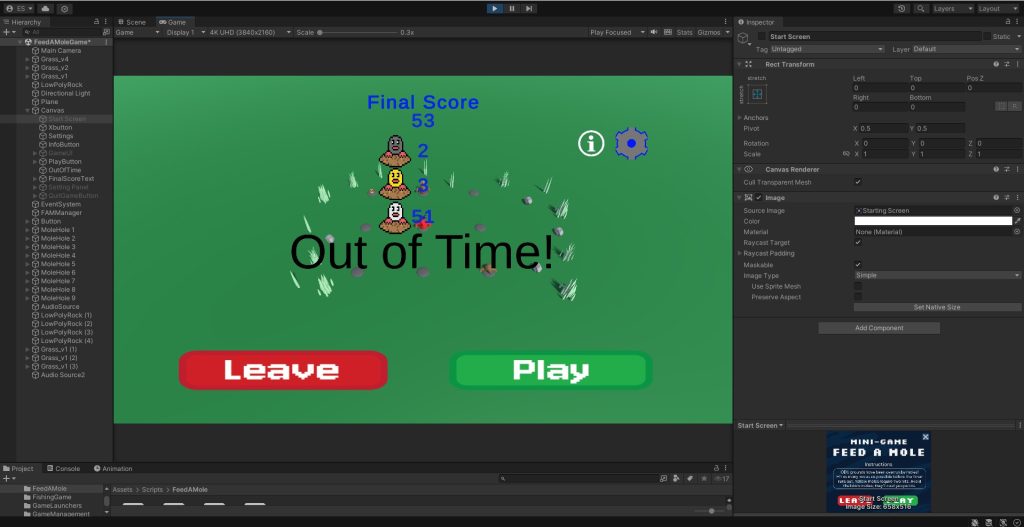
Task: Select the Project tab
Action: pyautogui.click(x=18, y=468)
